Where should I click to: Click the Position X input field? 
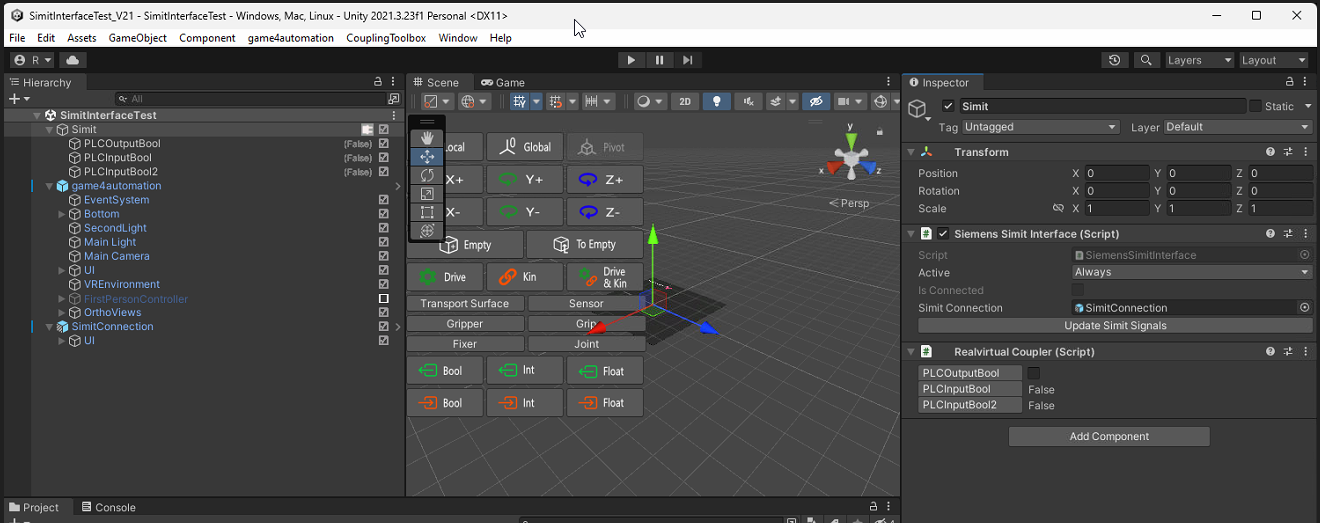[1116, 173]
